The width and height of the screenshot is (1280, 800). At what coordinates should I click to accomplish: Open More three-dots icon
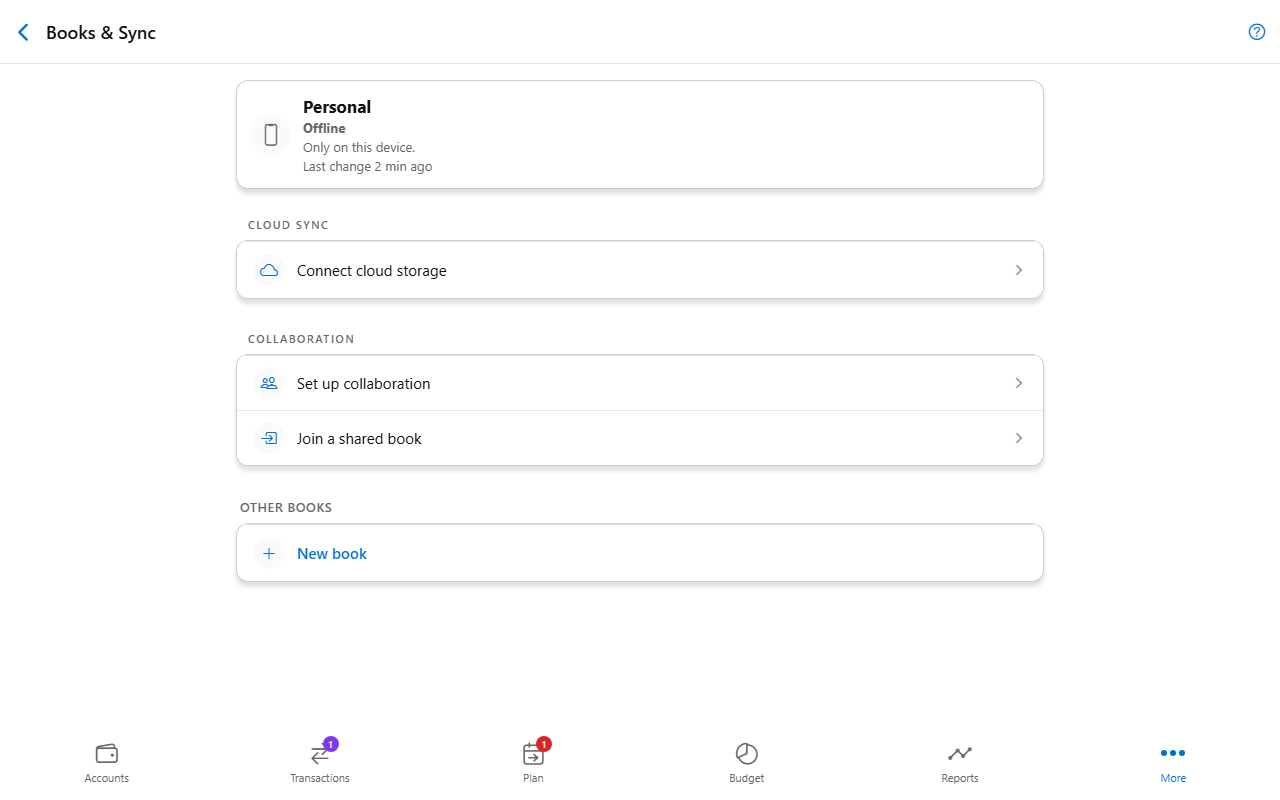[x=1173, y=753]
